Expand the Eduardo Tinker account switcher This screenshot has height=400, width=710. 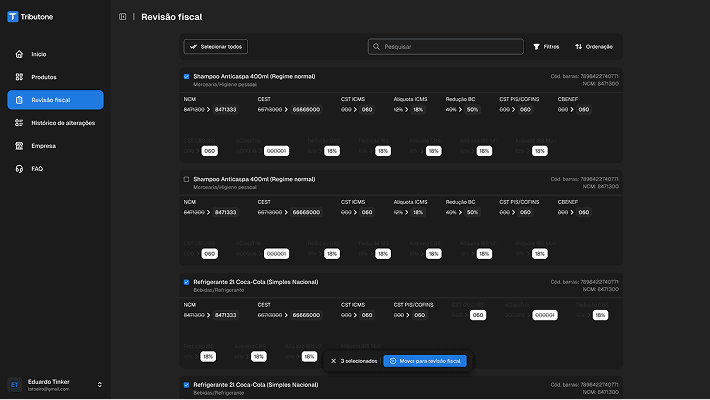(x=100, y=385)
